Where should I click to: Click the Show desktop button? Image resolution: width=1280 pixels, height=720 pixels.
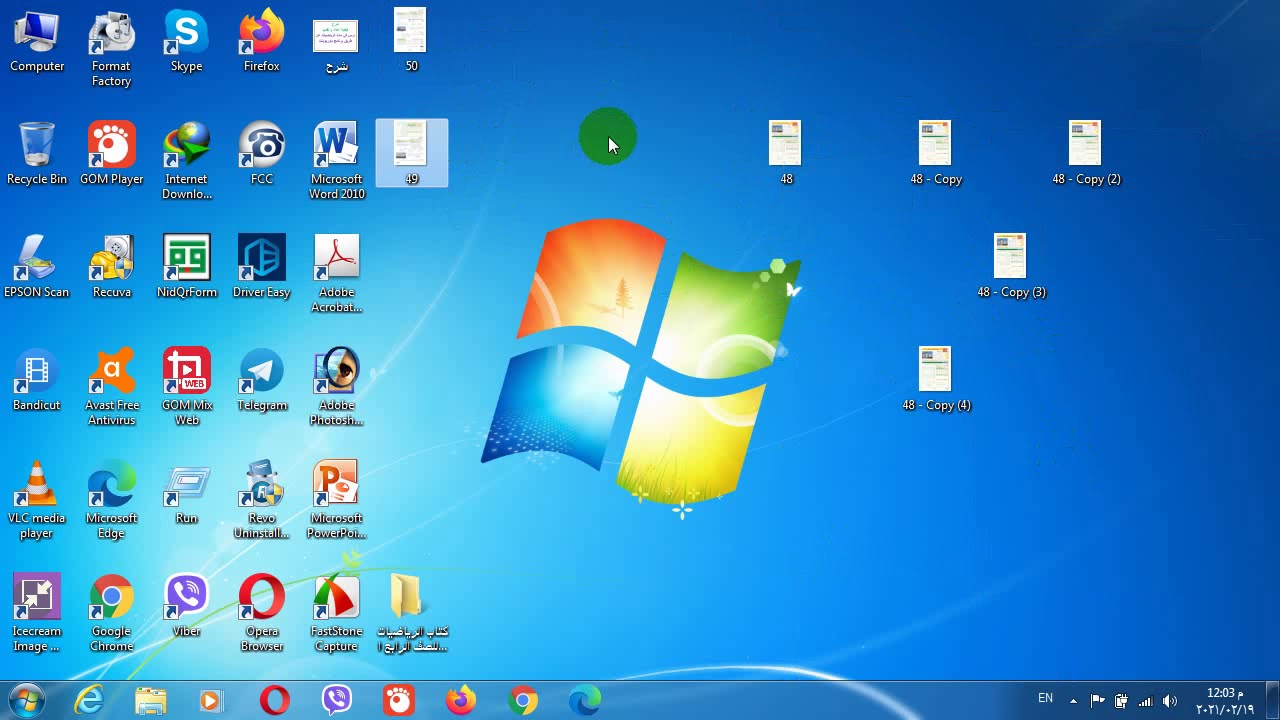(1272, 701)
